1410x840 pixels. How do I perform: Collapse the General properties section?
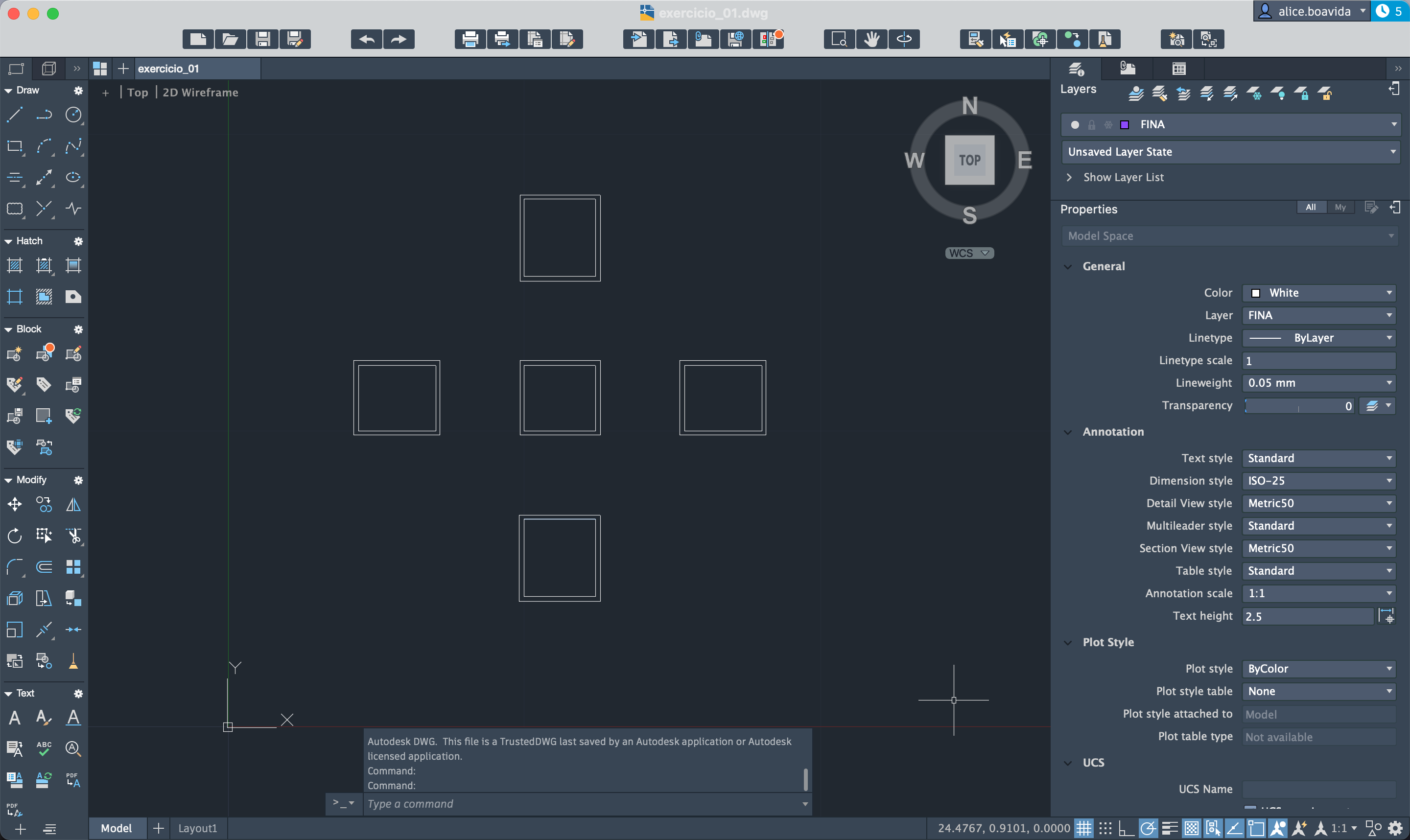click(x=1068, y=267)
